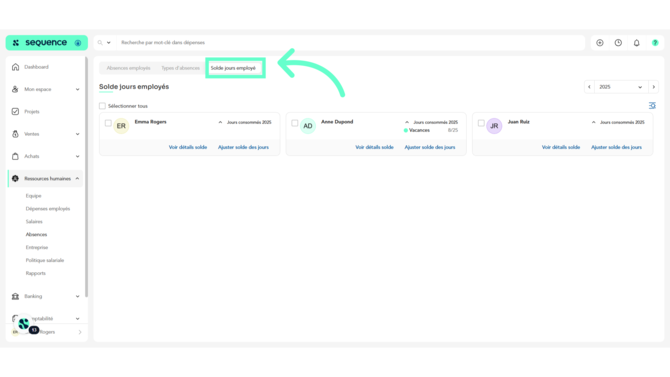Collapse the Ressources humaines section

77,178
